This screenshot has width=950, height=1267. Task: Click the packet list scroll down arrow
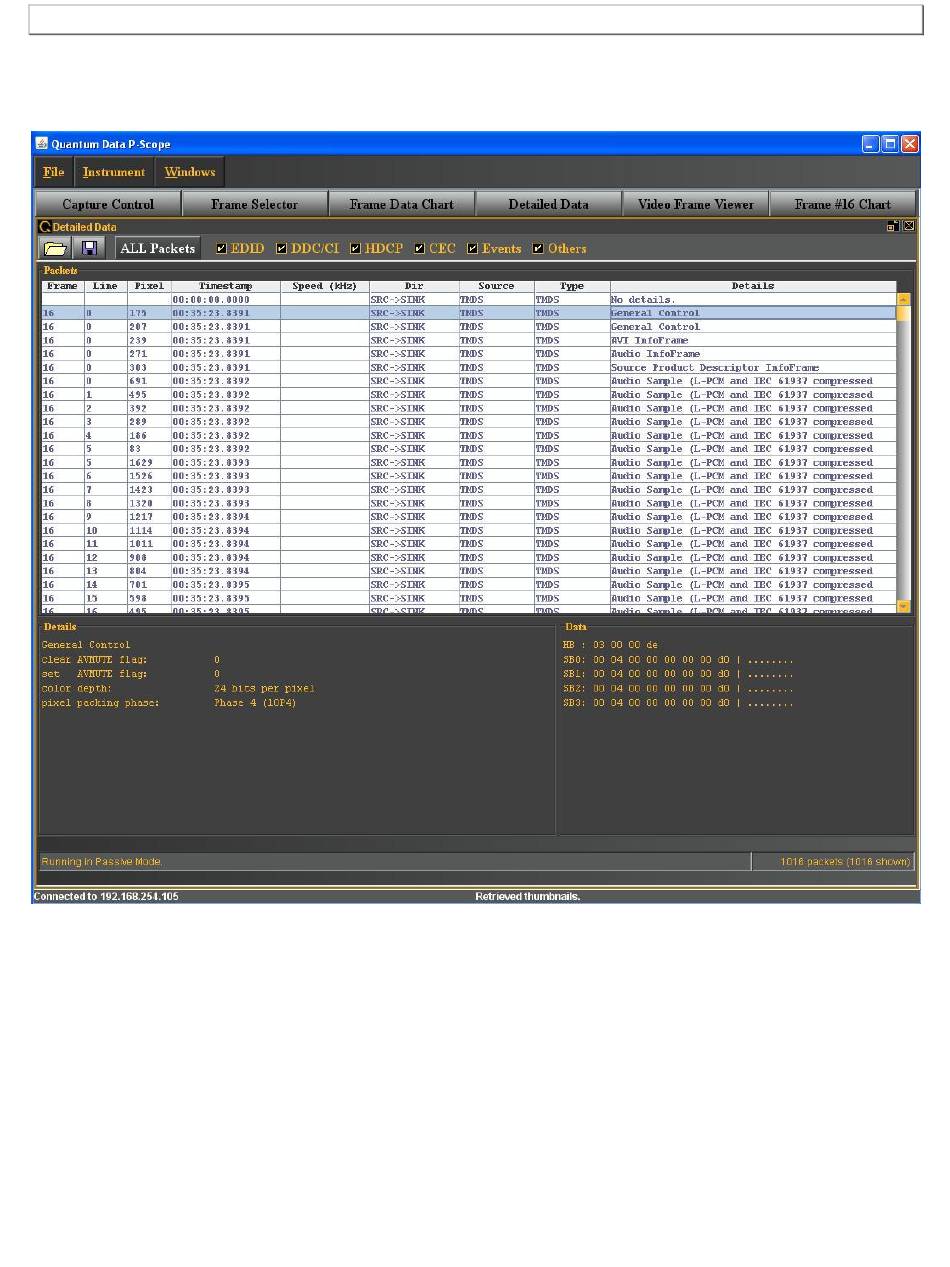903,606
